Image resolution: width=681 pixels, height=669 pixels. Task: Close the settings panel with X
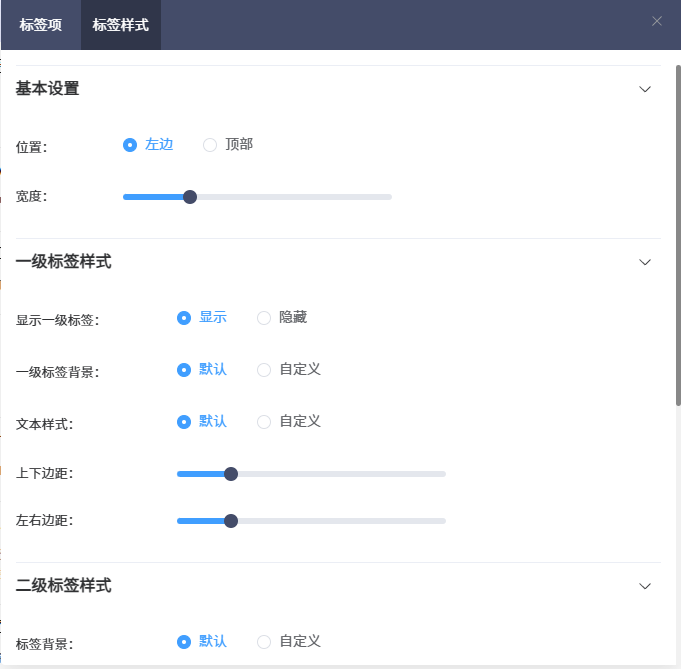pyautogui.click(x=657, y=21)
